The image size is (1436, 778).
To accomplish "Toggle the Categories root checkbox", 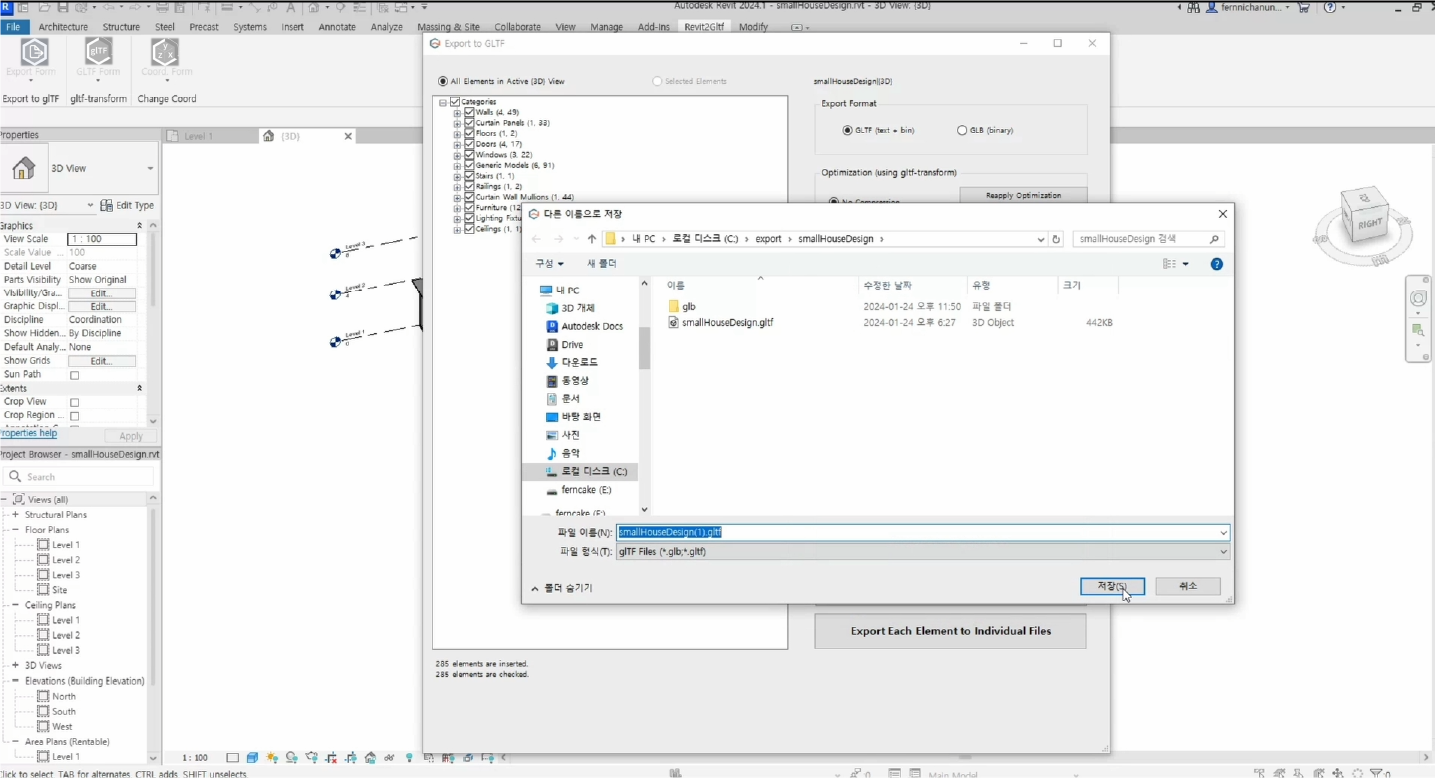I will click(455, 102).
